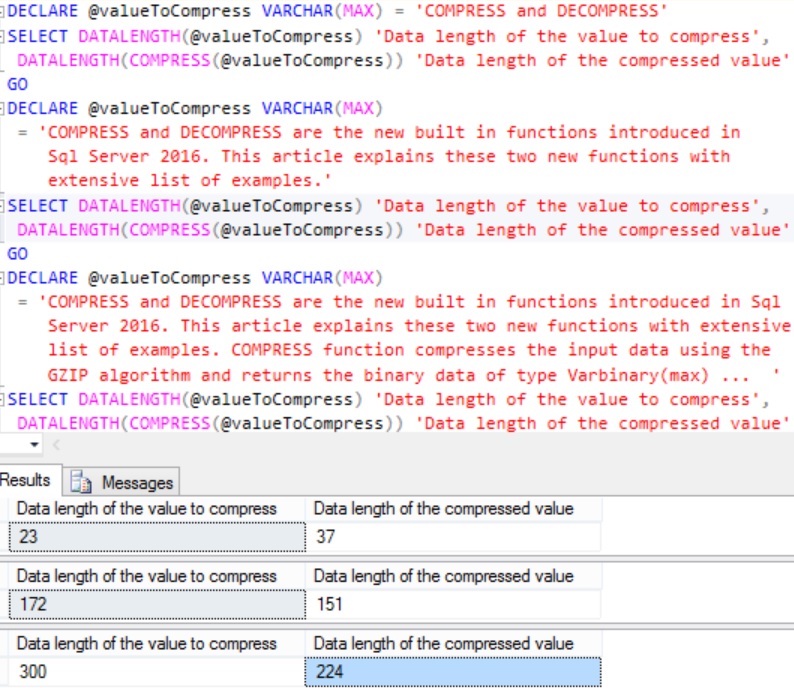Select result cell with value 300
The image size is (794, 688).
(x=157, y=672)
